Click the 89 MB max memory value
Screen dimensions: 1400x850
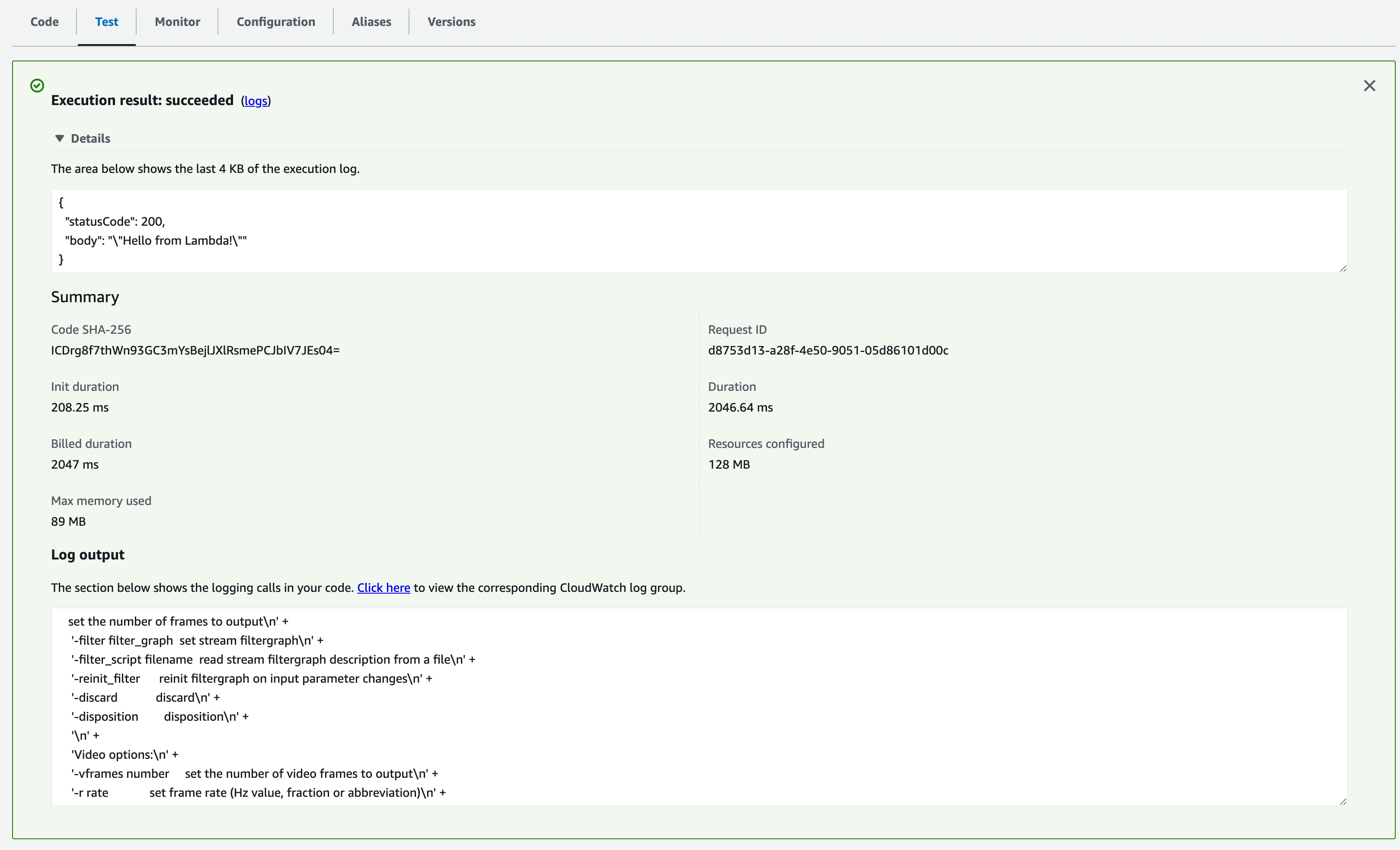pyautogui.click(x=68, y=521)
